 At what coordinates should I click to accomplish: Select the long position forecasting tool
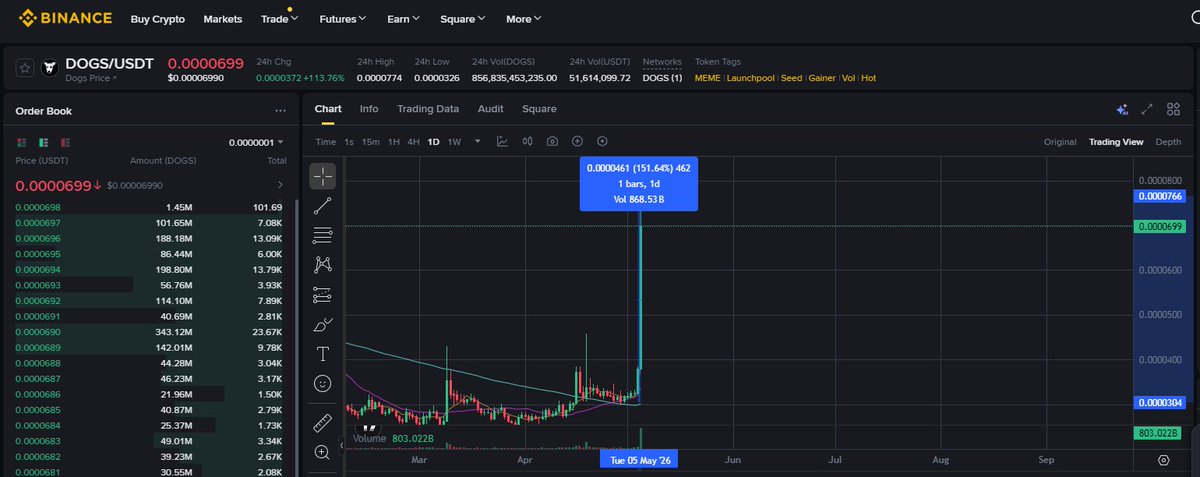coord(322,294)
